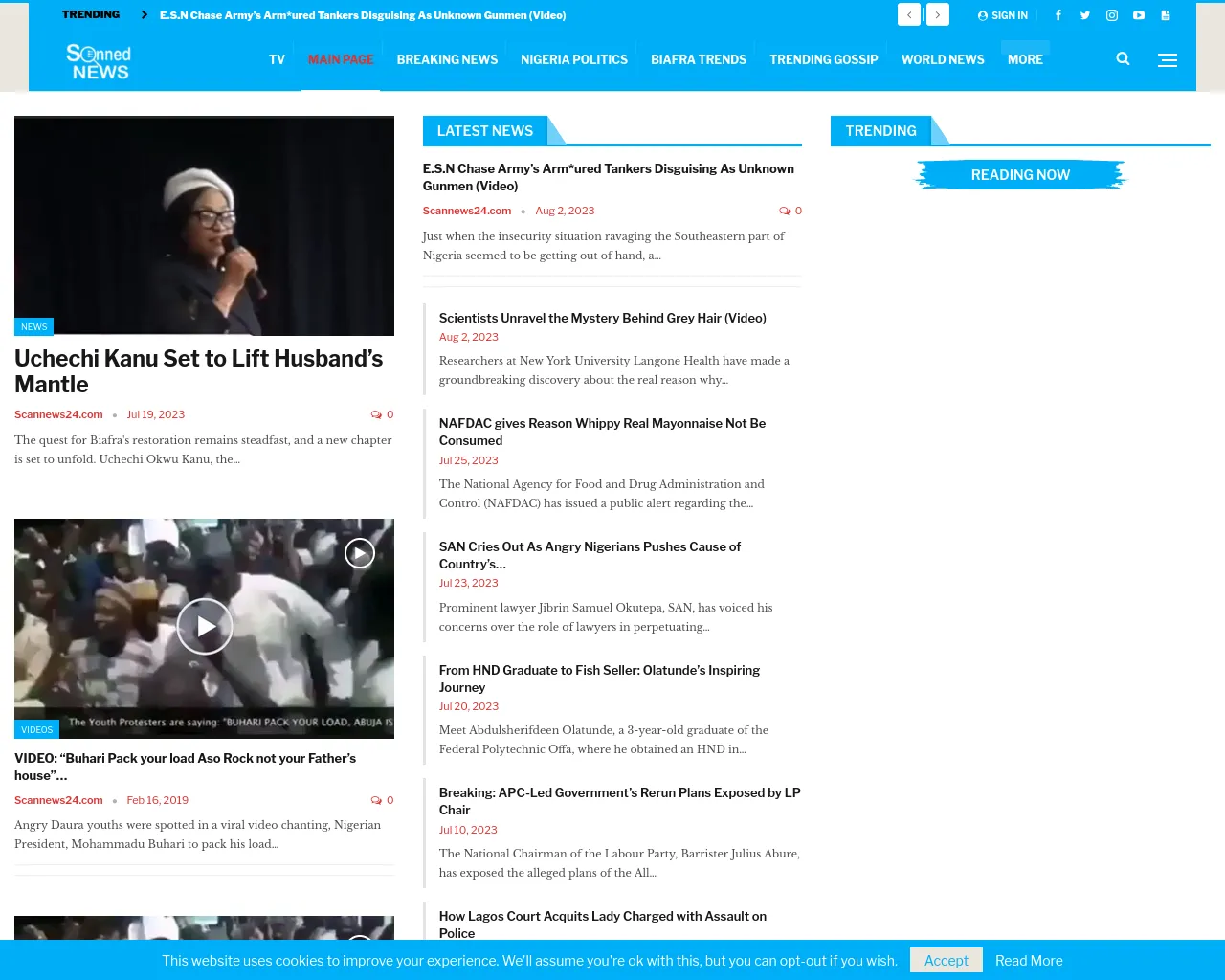This screenshot has width=1225, height=980.
Task: Open 'Scientists Unravel the Mystery Behind Grey Hair' article
Action: pos(603,318)
